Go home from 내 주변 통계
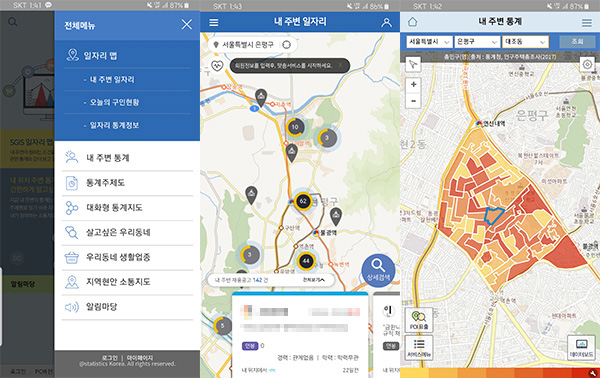The width and height of the screenshot is (600, 378). pos(412,22)
